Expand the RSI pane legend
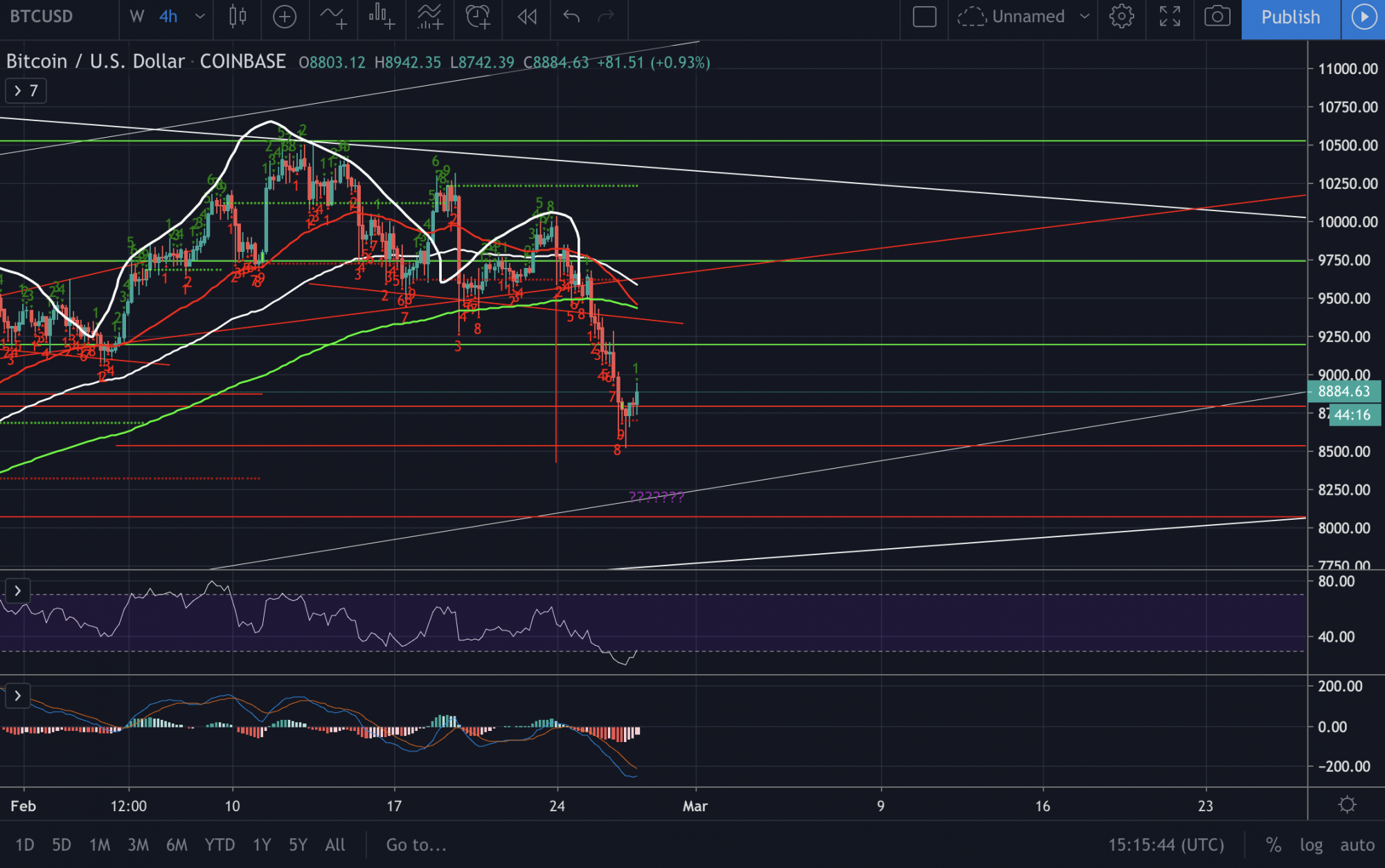1385x868 pixels. point(17,591)
